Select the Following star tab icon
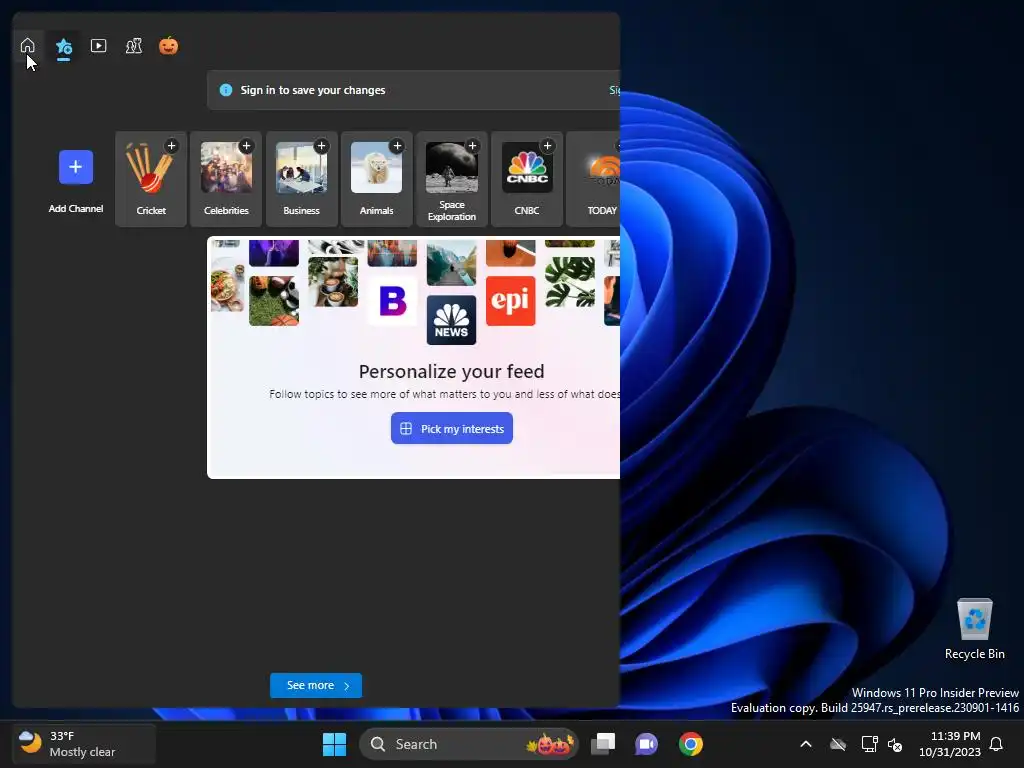The height and width of the screenshot is (768, 1024). click(63, 46)
